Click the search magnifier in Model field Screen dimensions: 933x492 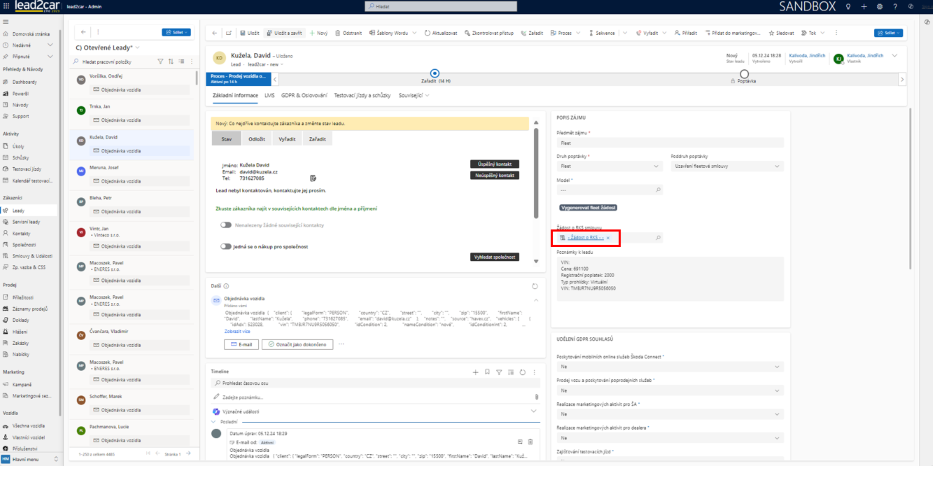[x=657, y=189]
